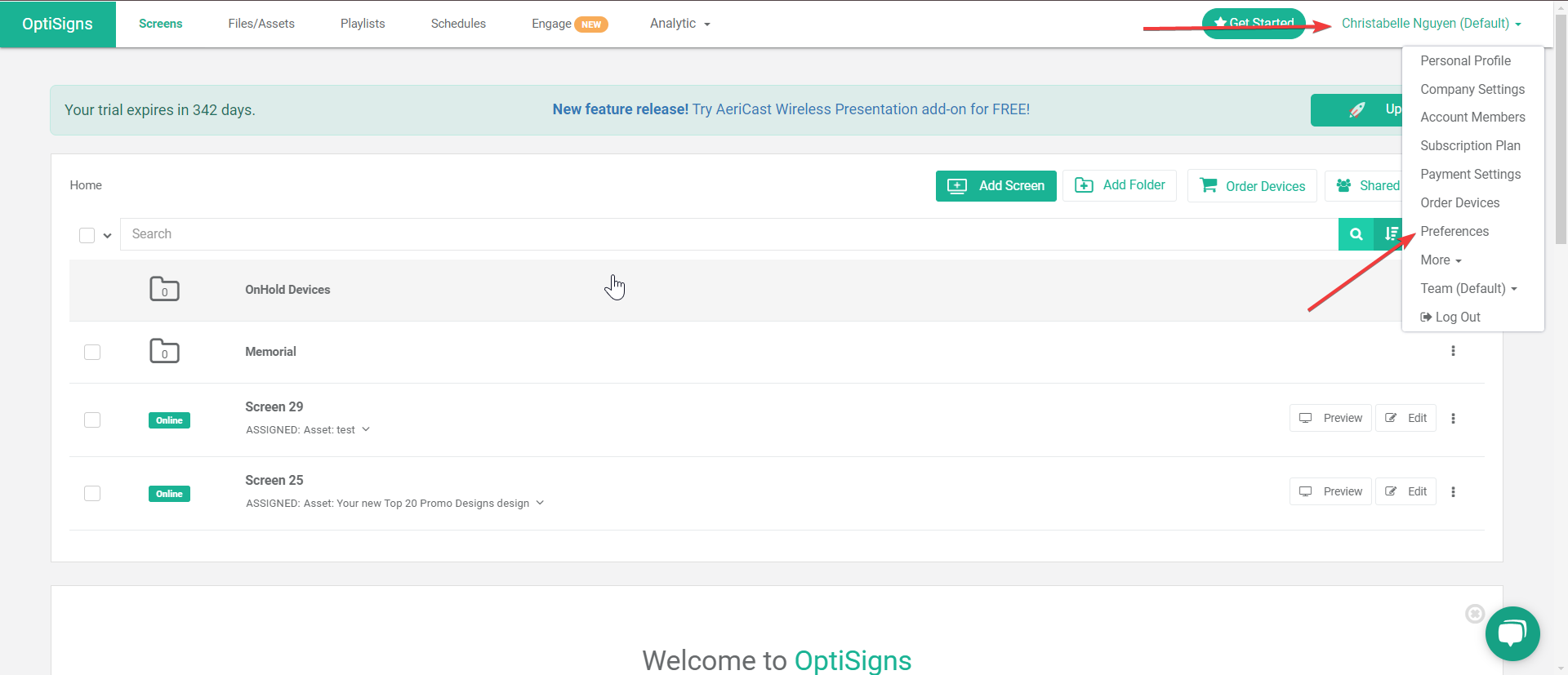Click the search magnifier icon button

click(1356, 234)
